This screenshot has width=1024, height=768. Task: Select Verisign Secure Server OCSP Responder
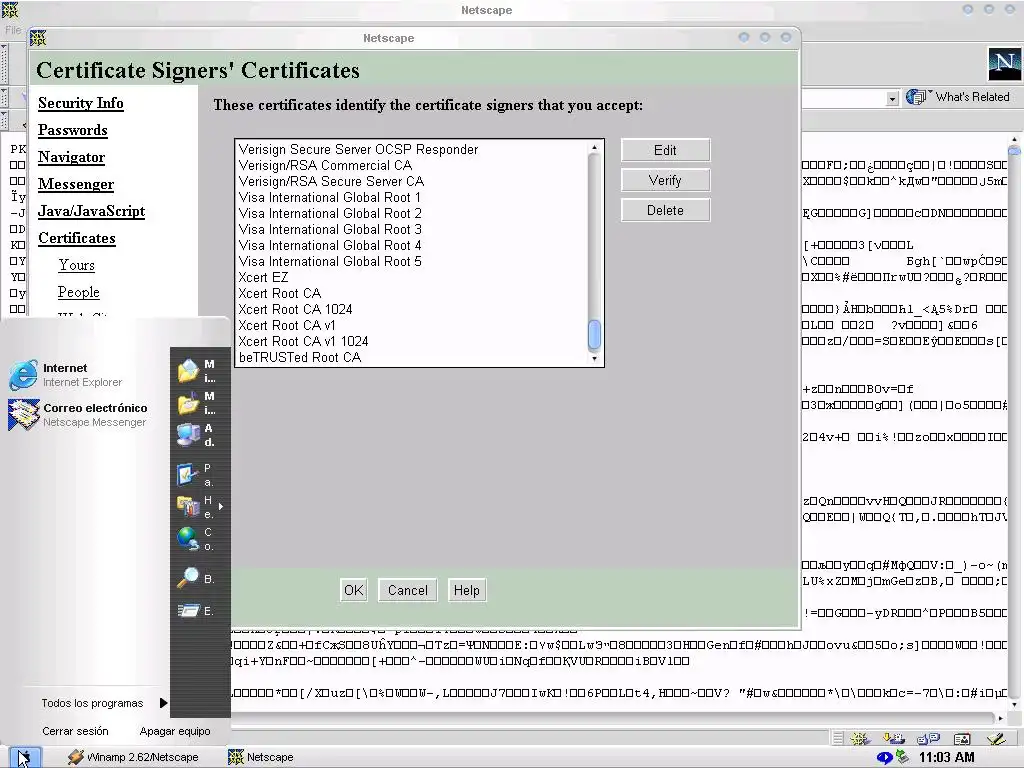pos(359,150)
